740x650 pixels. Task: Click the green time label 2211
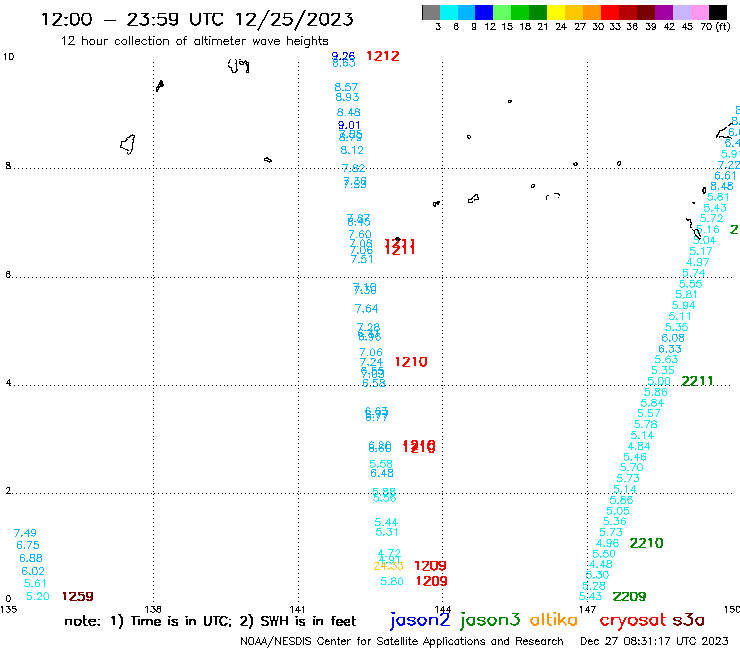click(x=698, y=380)
